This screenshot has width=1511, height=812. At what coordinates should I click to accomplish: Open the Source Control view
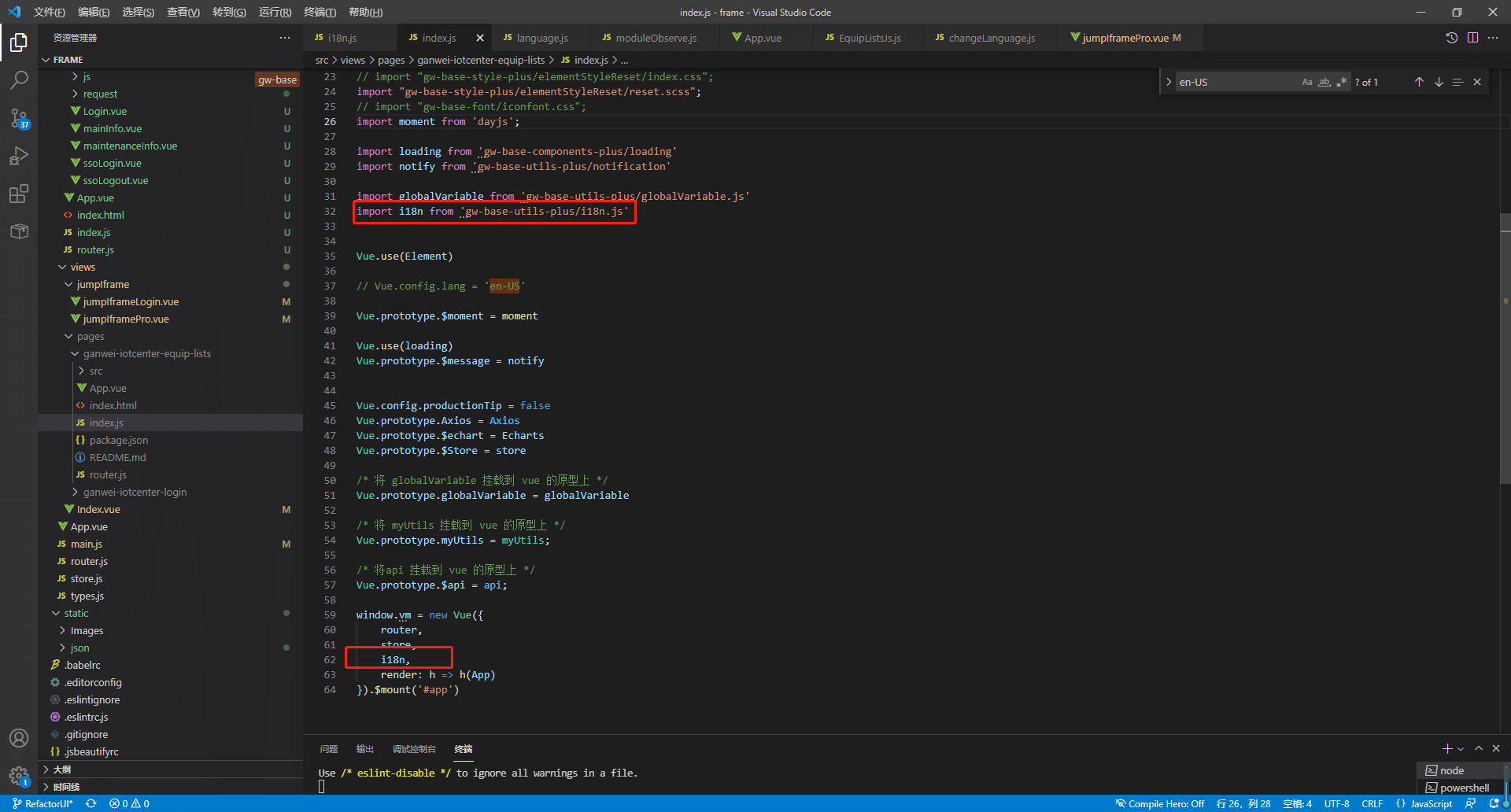19,118
